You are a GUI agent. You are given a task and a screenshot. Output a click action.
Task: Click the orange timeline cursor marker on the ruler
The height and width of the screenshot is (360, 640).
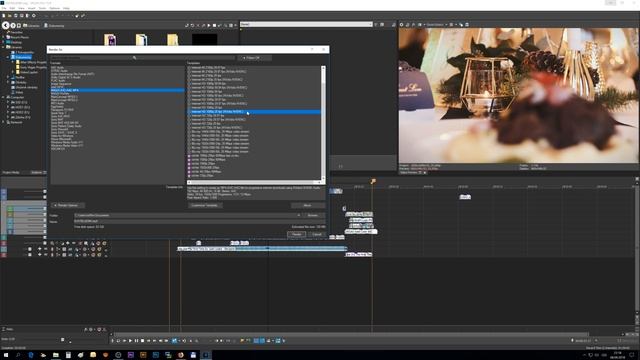(373, 181)
